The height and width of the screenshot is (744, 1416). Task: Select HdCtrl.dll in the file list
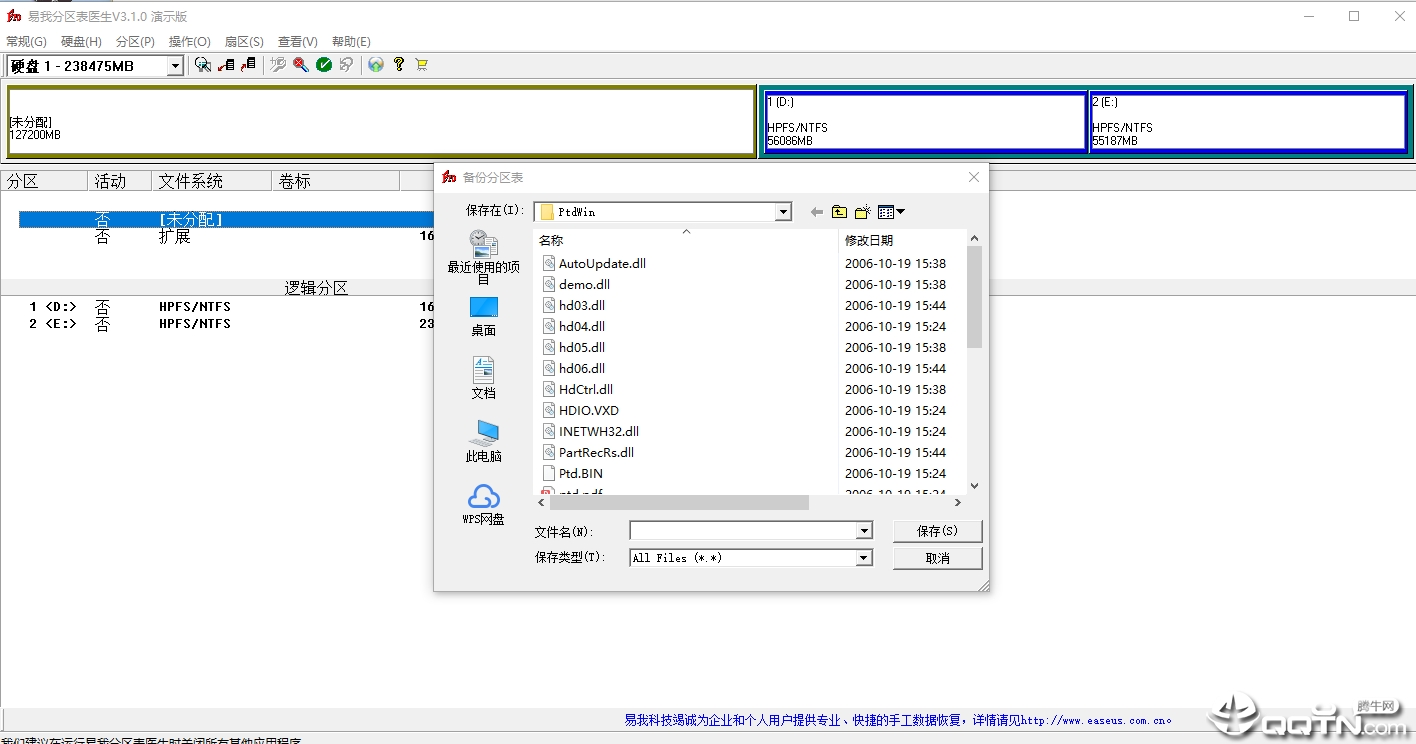click(586, 389)
